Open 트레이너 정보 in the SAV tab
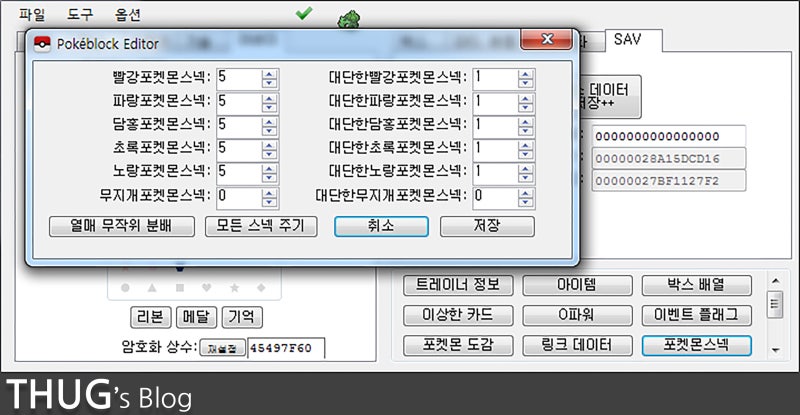Screen dimensions: 800x415 pyautogui.click(x=458, y=285)
